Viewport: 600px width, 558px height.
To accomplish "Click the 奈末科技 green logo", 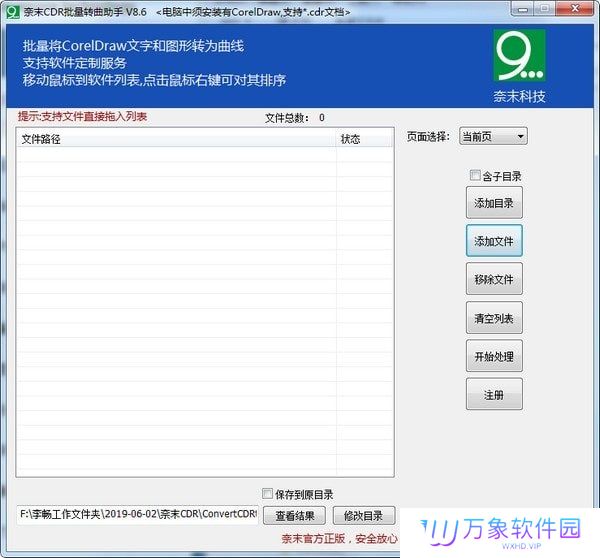I will pos(519,55).
